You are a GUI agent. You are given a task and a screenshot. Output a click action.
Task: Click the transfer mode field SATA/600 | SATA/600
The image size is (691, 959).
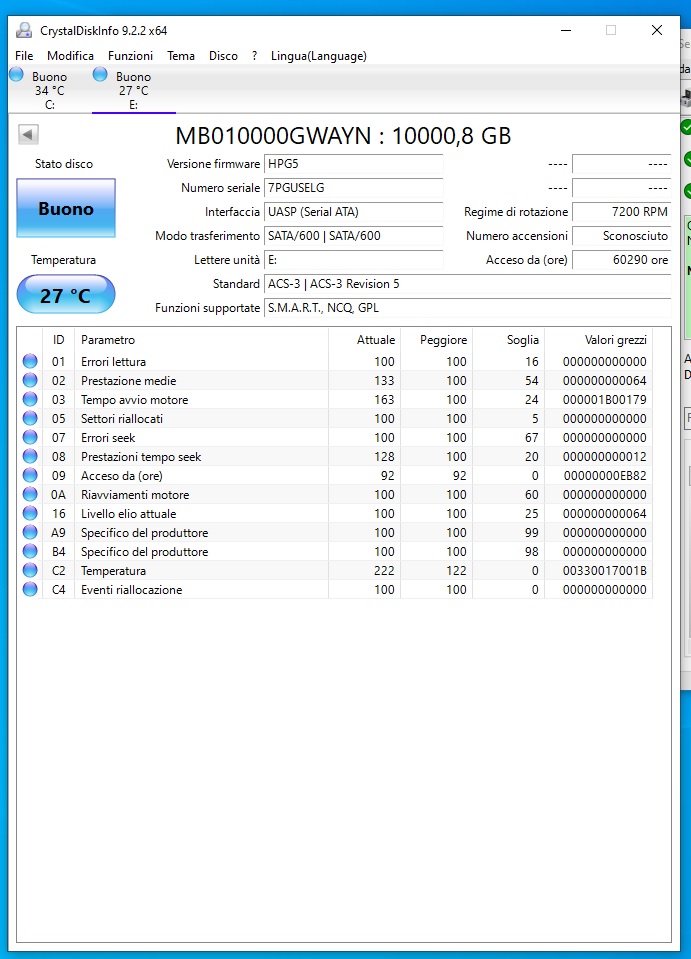pyautogui.click(x=353, y=235)
